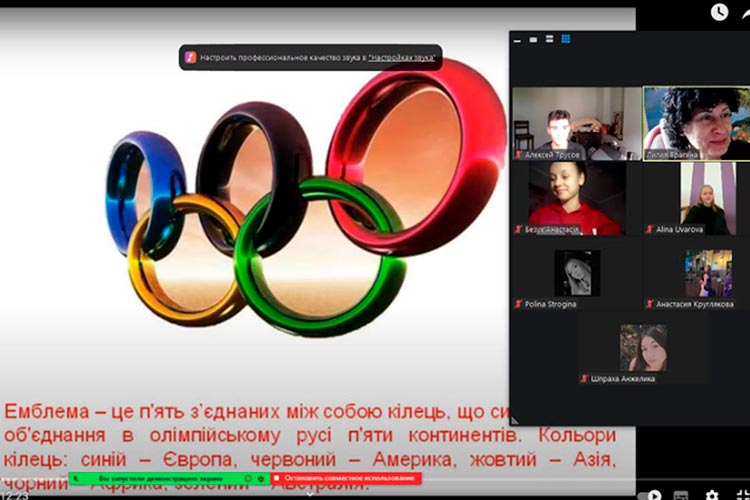Click the shield icon on green share bar
This screenshot has height=500, width=750.
point(261,478)
